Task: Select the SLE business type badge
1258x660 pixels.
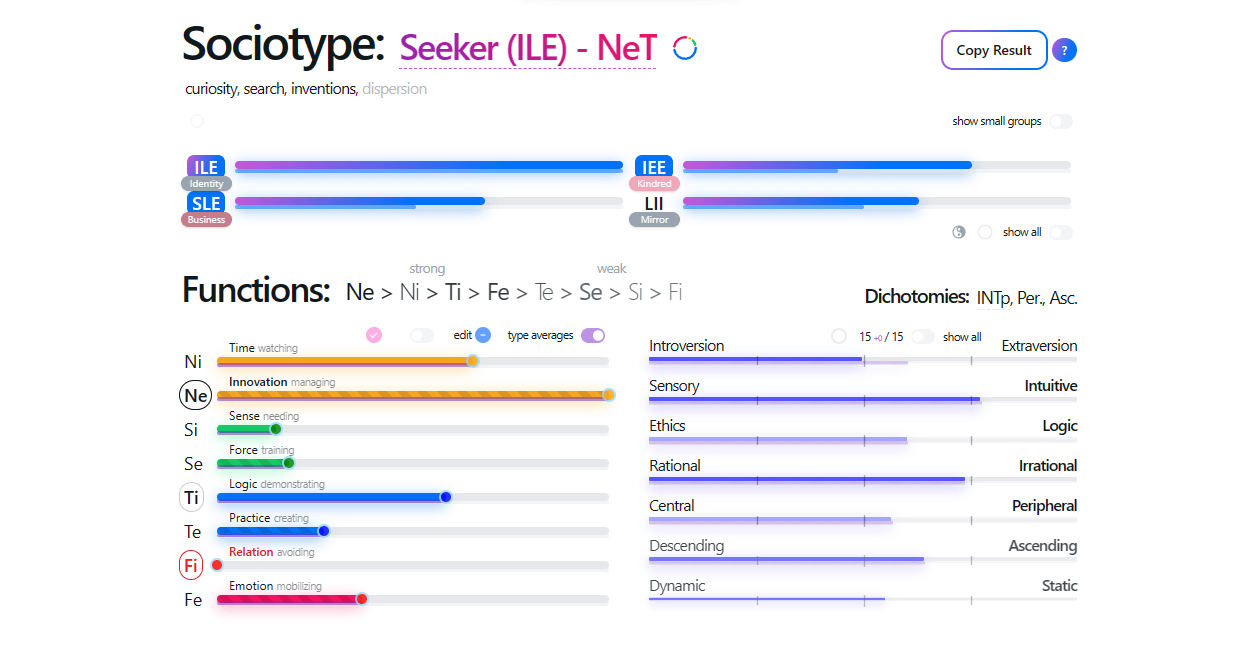Action: pyautogui.click(x=205, y=203)
